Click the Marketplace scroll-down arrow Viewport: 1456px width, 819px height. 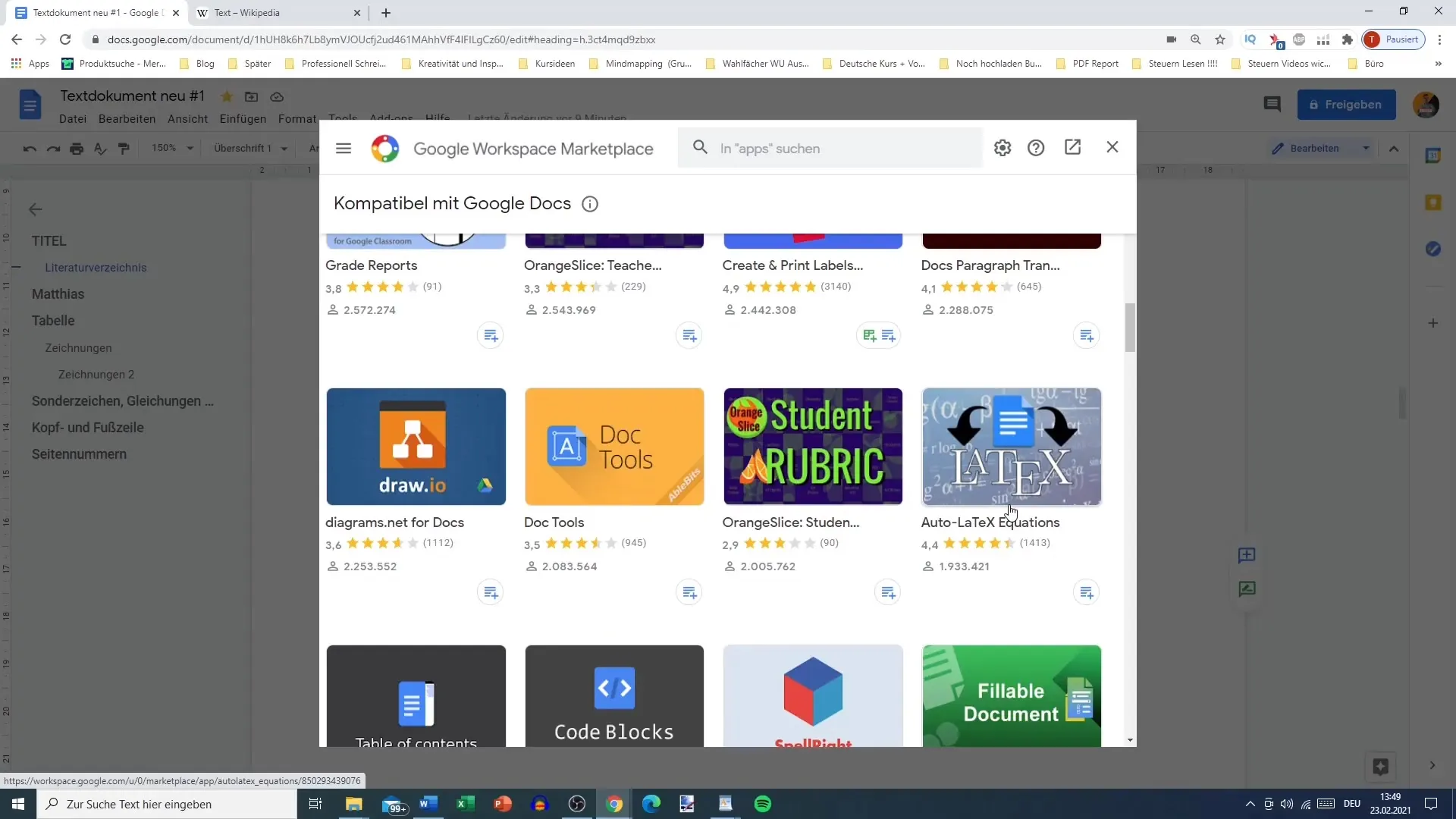[1130, 740]
